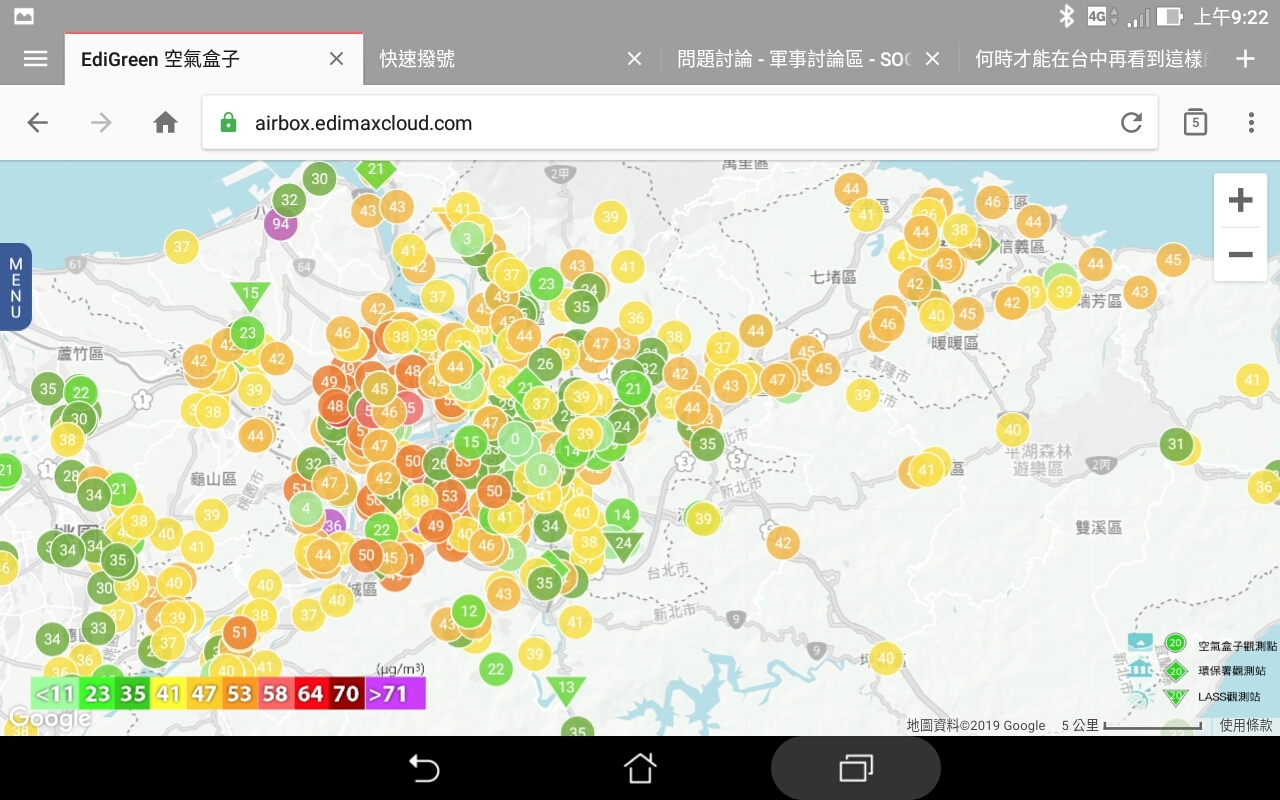Zoom out of the map
1280x800 pixels.
(1240, 255)
